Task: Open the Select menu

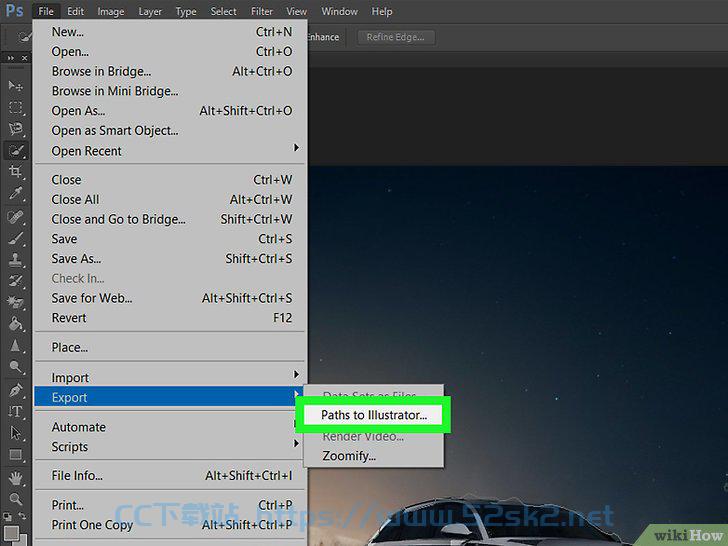Action: (223, 11)
